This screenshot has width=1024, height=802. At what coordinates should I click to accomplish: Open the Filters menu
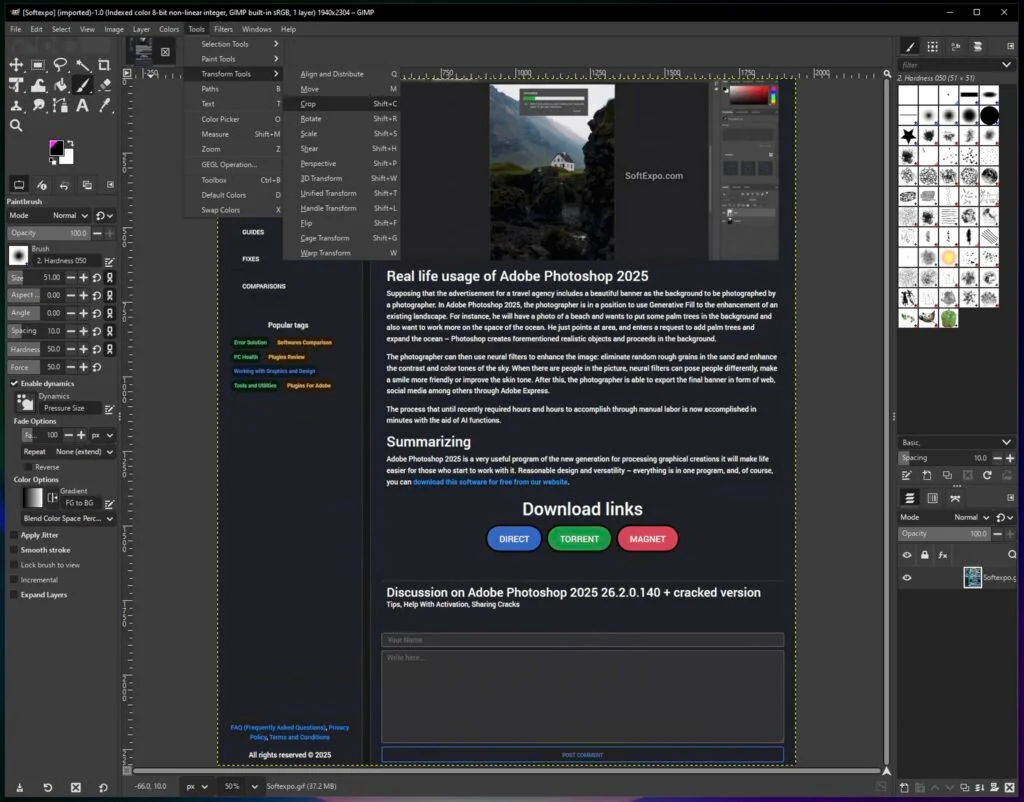tap(222, 29)
